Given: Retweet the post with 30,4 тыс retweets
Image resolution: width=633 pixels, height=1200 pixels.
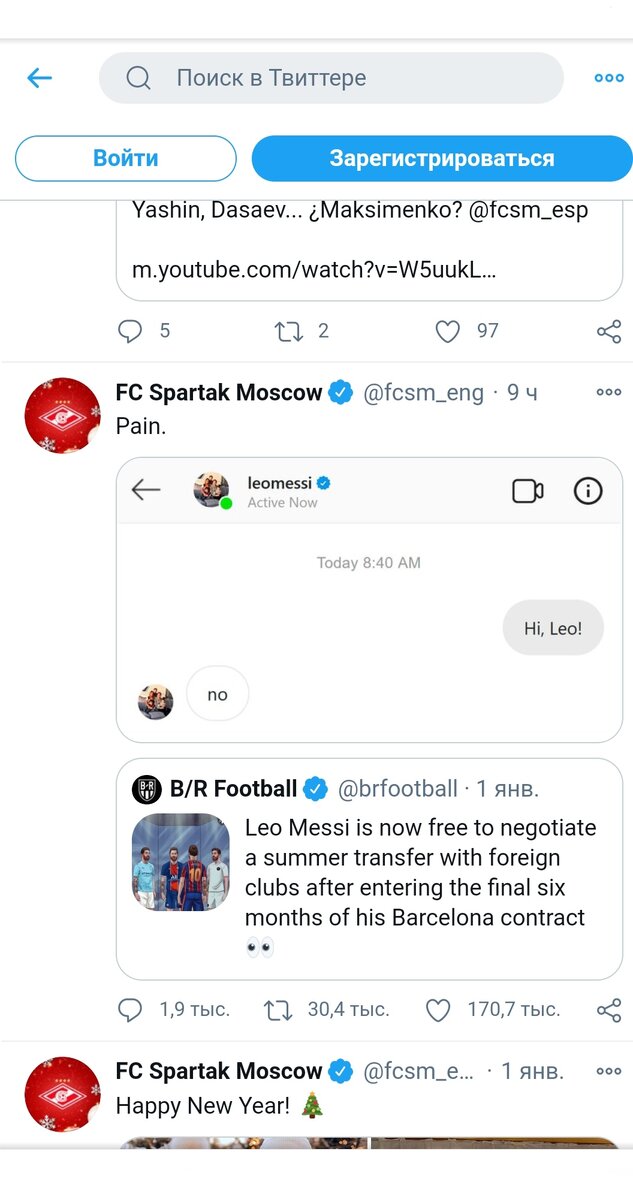Looking at the screenshot, I should 278,1009.
